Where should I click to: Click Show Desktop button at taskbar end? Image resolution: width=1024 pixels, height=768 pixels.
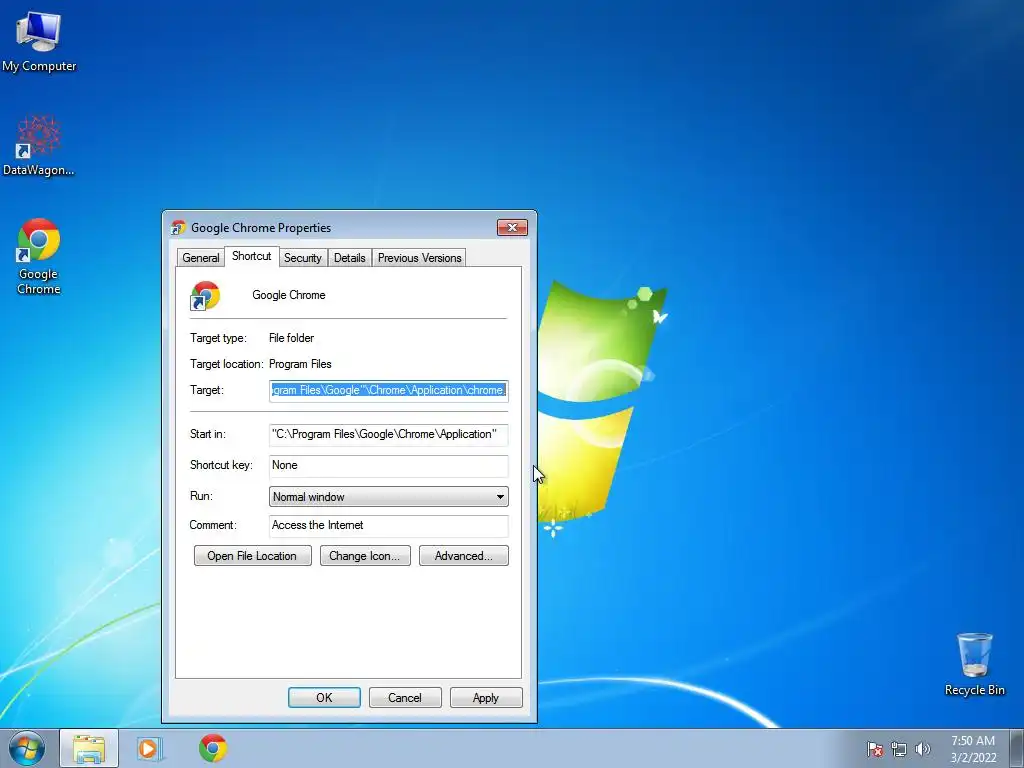(x=1017, y=748)
